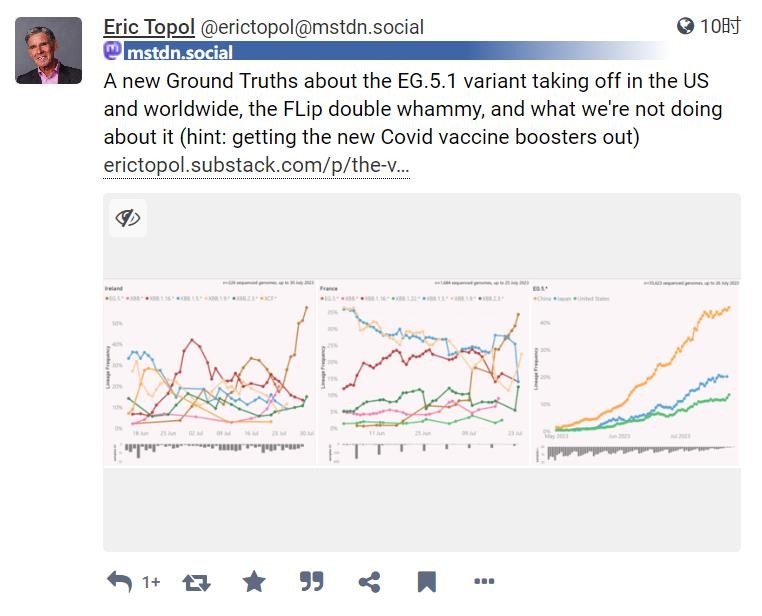Click the Mastodon logo beside mstdn.social
Viewport: 762px width, 616px height.
(x=114, y=52)
